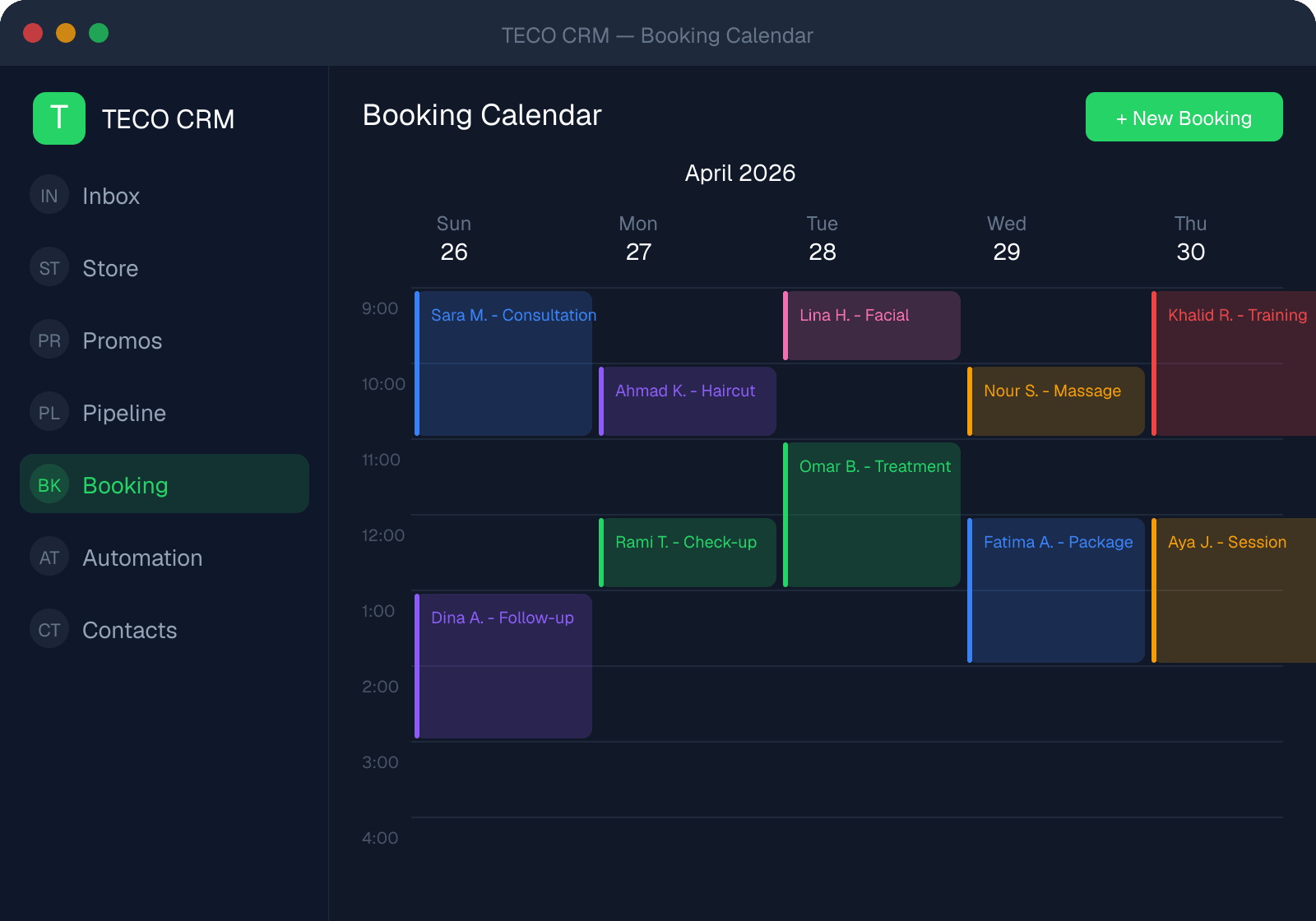Click the PL Pipeline sidebar icon

click(49, 412)
